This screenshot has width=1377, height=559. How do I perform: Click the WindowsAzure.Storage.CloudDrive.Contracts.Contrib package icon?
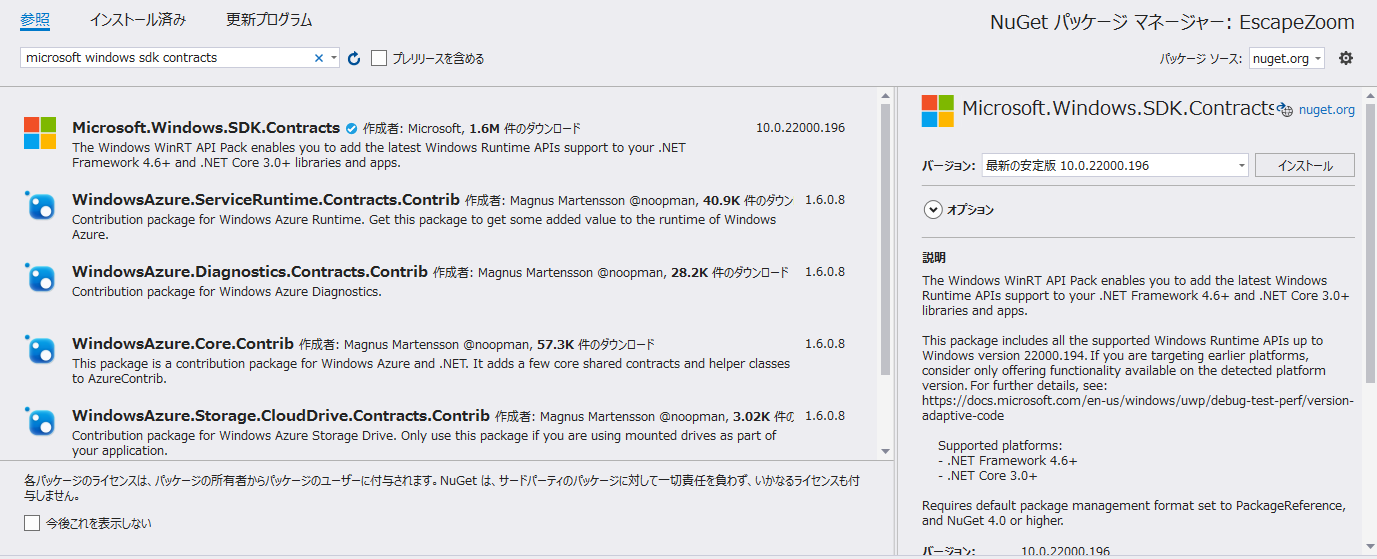40,421
